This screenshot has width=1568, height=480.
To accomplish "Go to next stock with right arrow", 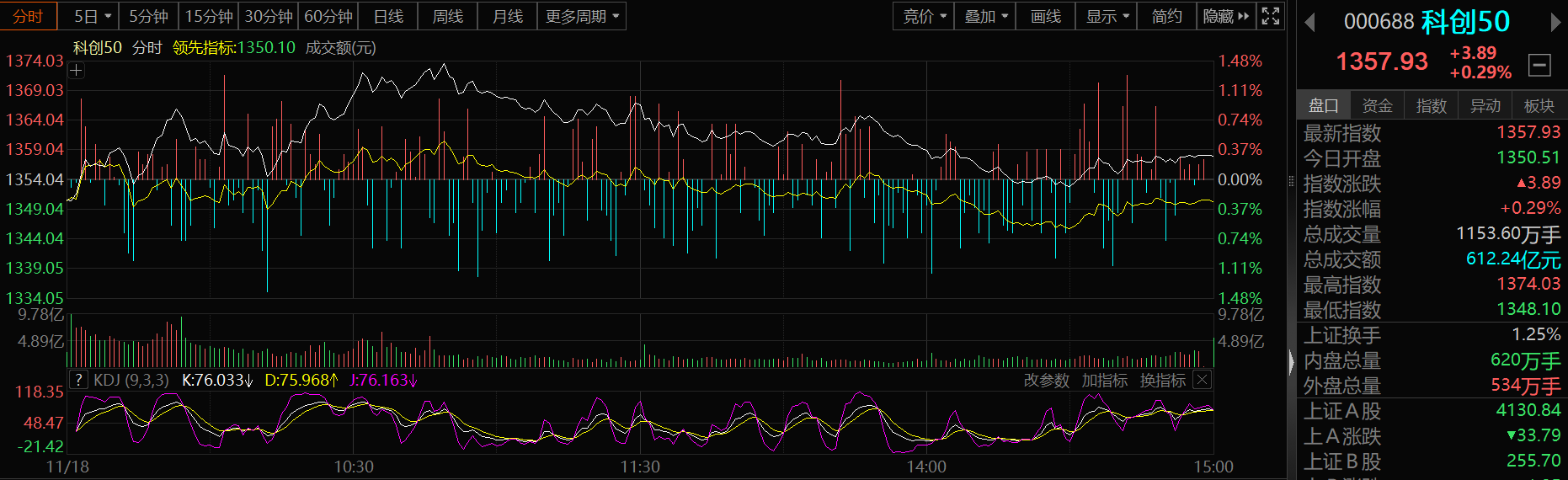I will pyautogui.click(x=1555, y=23).
